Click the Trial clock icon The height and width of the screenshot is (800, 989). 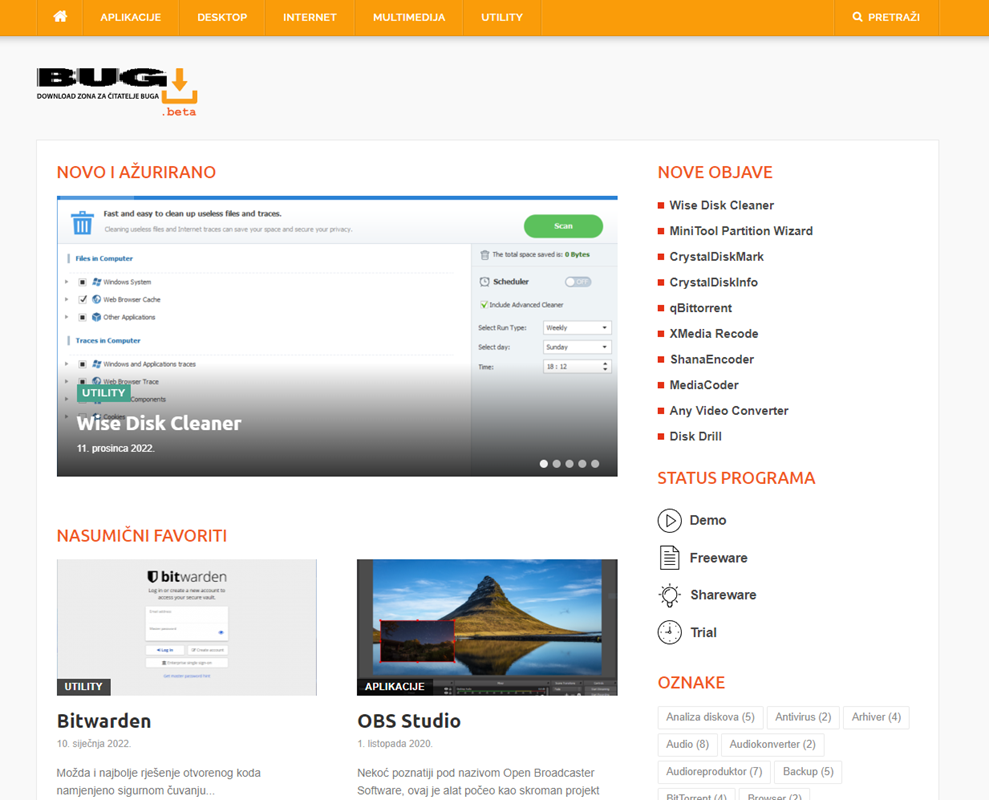coord(669,632)
